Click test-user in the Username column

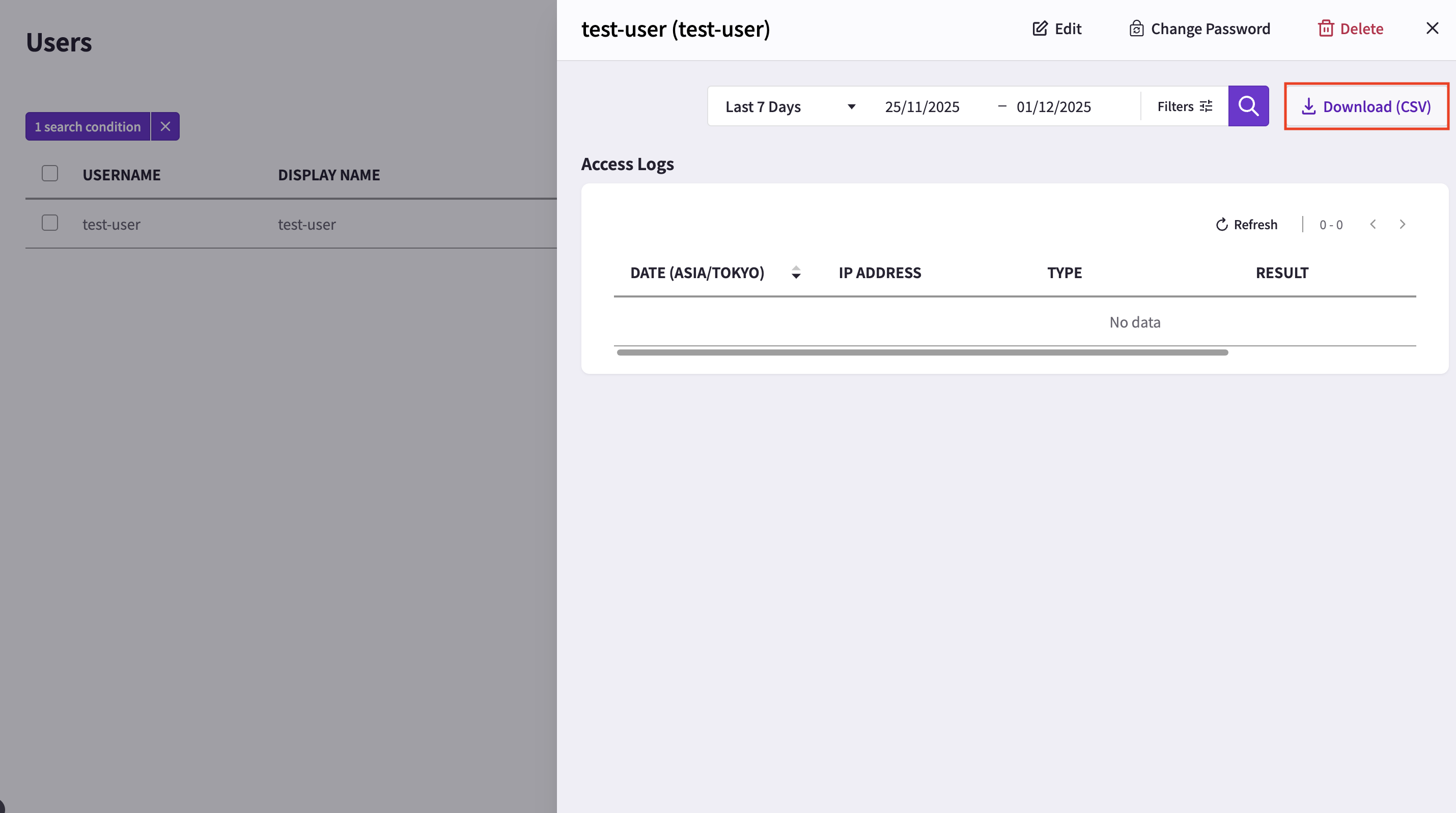(x=111, y=225)
